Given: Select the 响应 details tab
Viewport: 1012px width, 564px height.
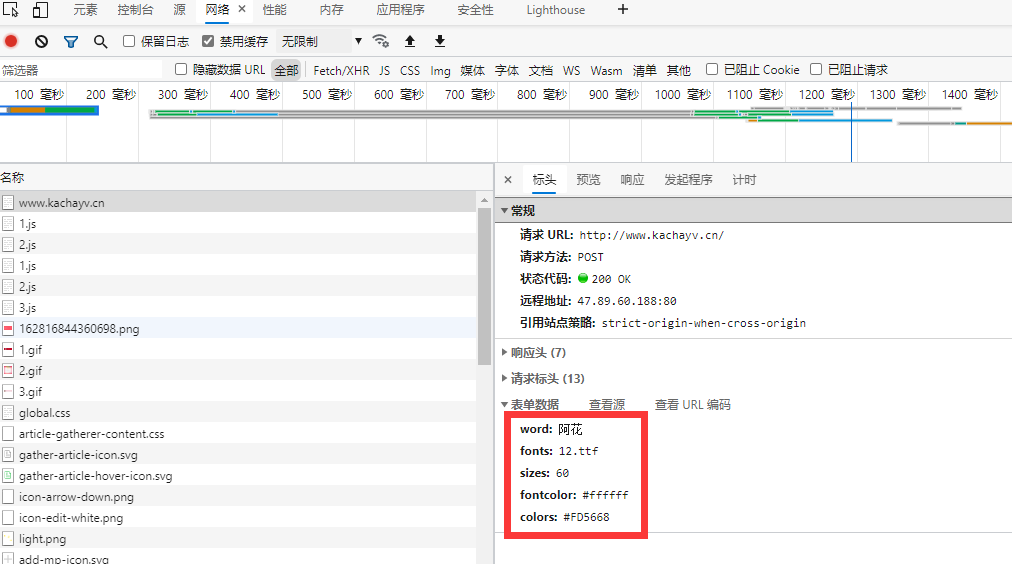Looking at the screenshot, I should (x=632, y=180).
